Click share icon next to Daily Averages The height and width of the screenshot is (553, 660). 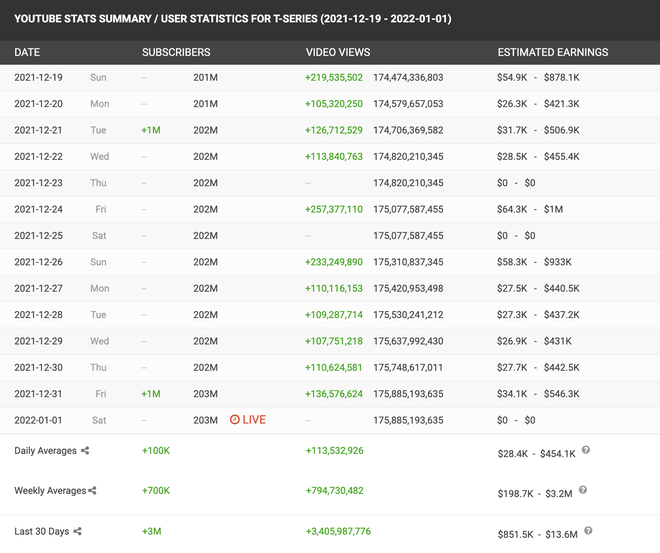(x=85, y=451)
